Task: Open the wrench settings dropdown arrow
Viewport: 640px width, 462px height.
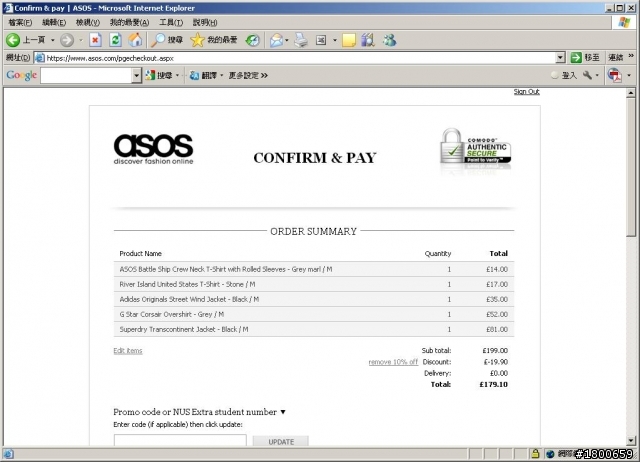Action: (x=597, y=75)
